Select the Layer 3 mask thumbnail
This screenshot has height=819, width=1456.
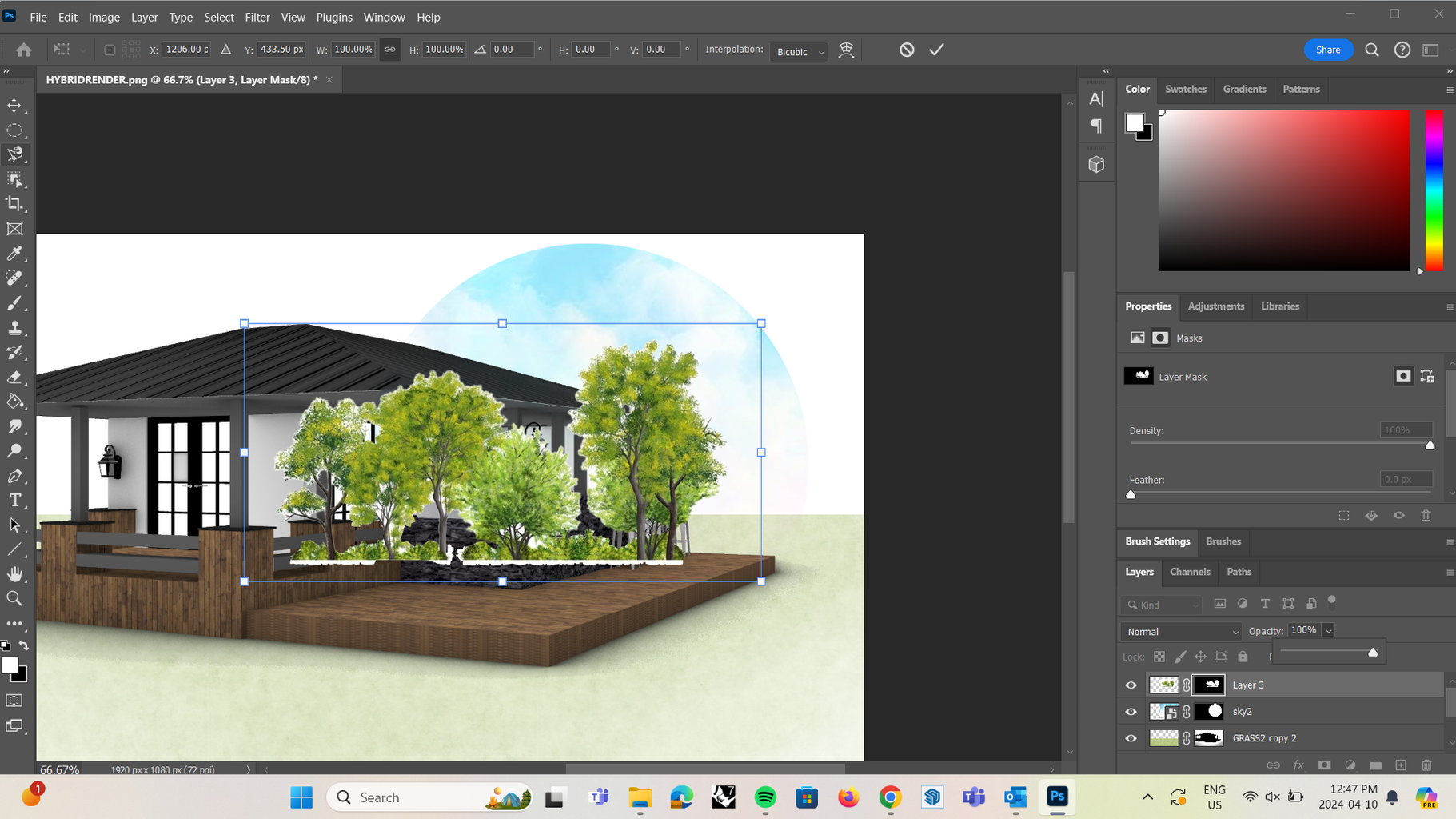[x=1208, y=685]
